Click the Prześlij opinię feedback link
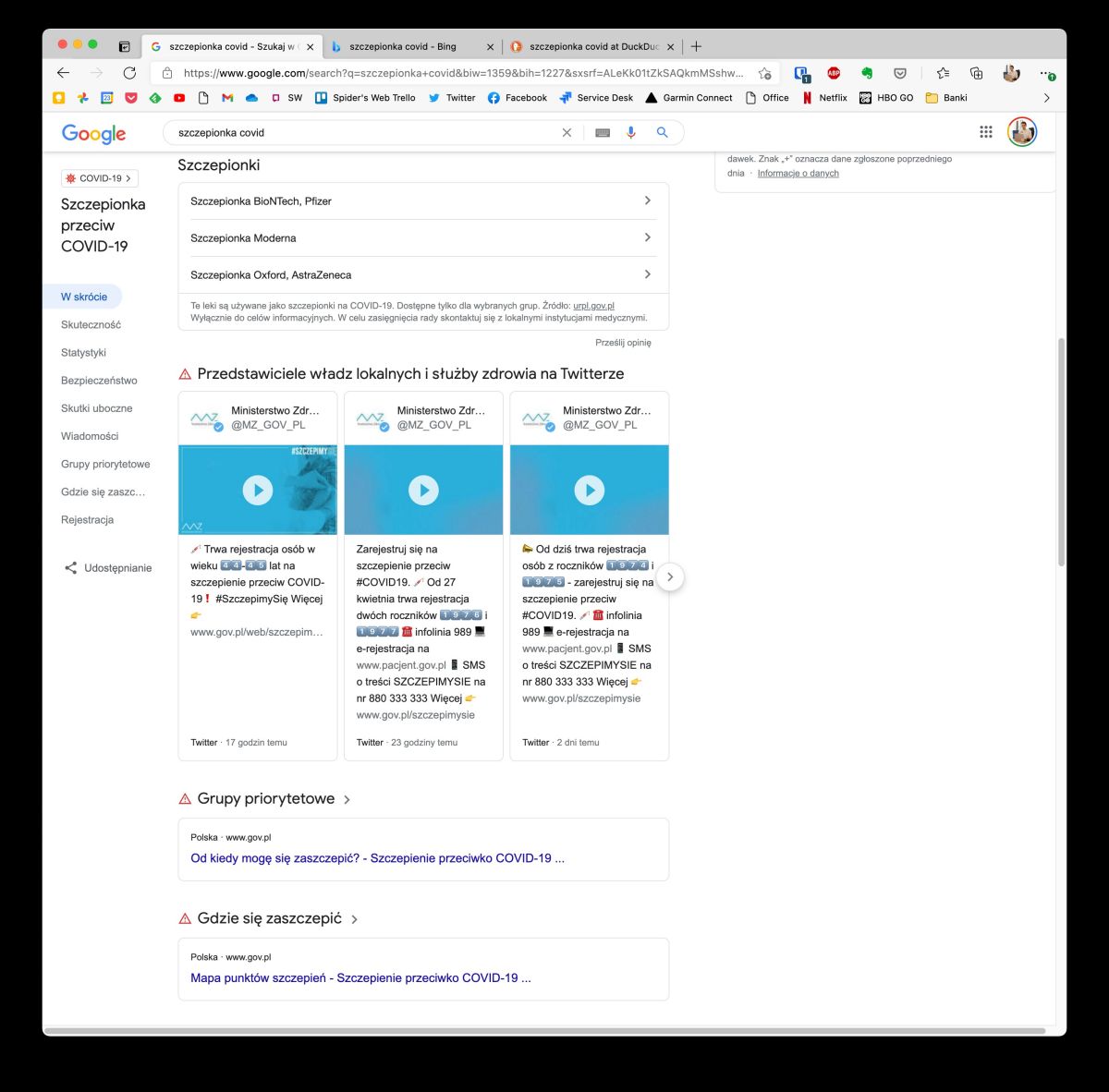Screen dimensions: 1109x1092 pos(623,343)
